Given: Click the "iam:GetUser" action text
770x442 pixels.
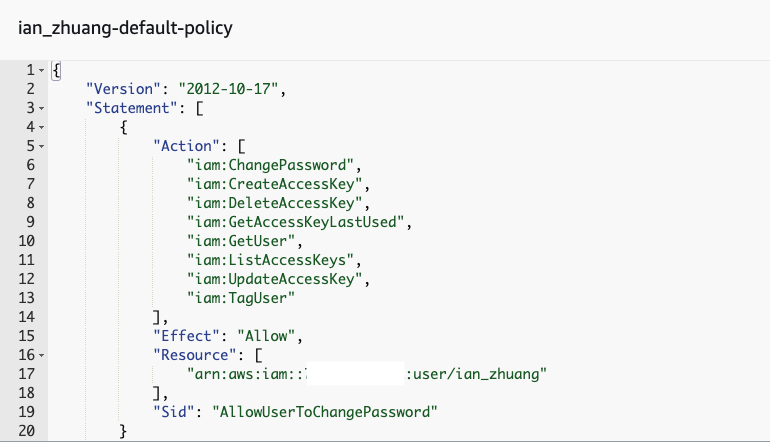Looking at the screenshot, I should 236,240.
